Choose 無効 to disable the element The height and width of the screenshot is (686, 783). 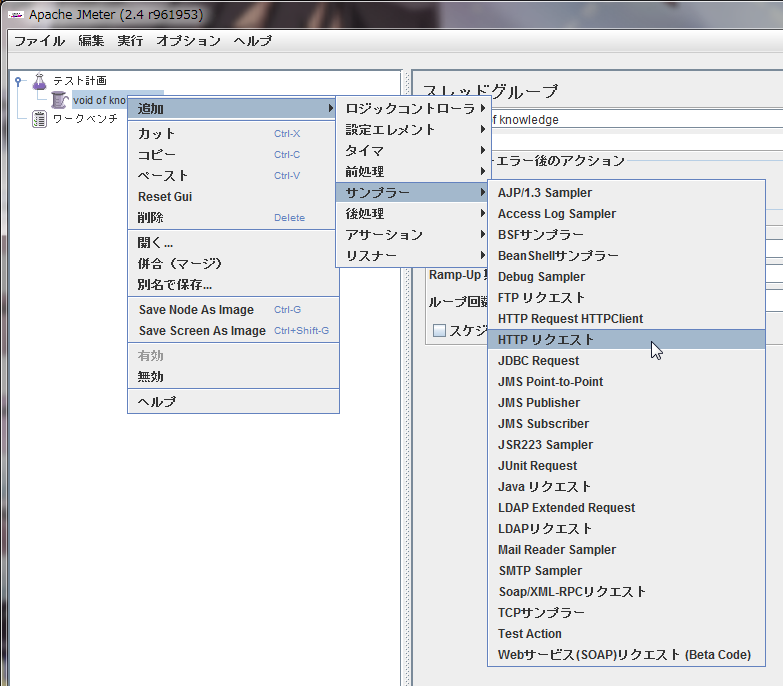coord(233,376)
